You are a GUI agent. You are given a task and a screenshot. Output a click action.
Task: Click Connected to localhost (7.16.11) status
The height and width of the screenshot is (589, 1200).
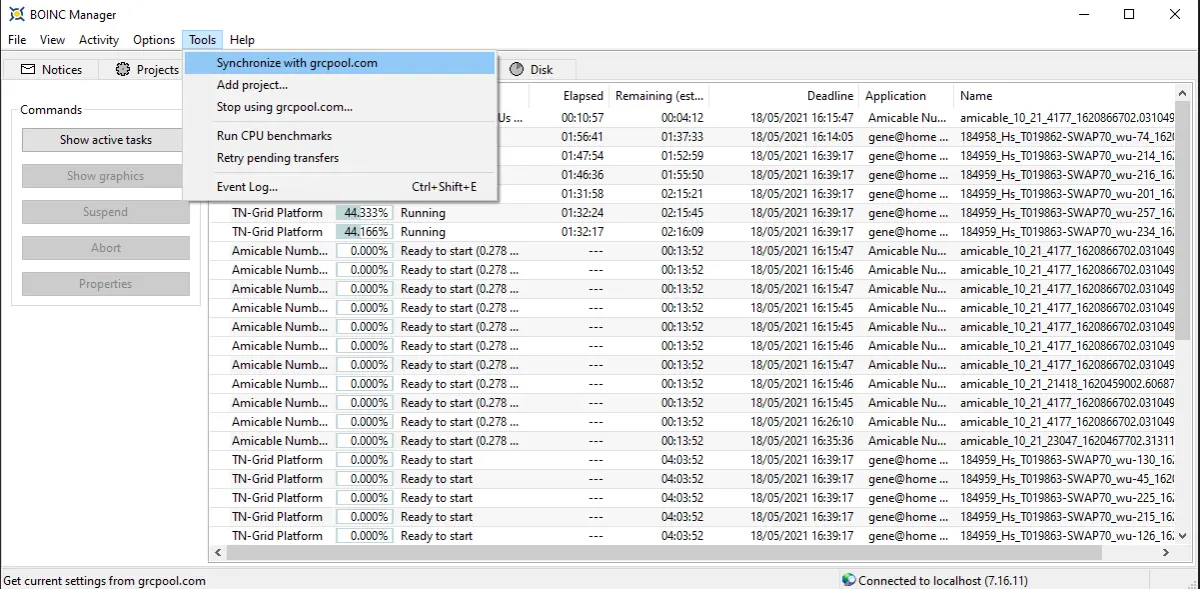(x=943, y=580)
